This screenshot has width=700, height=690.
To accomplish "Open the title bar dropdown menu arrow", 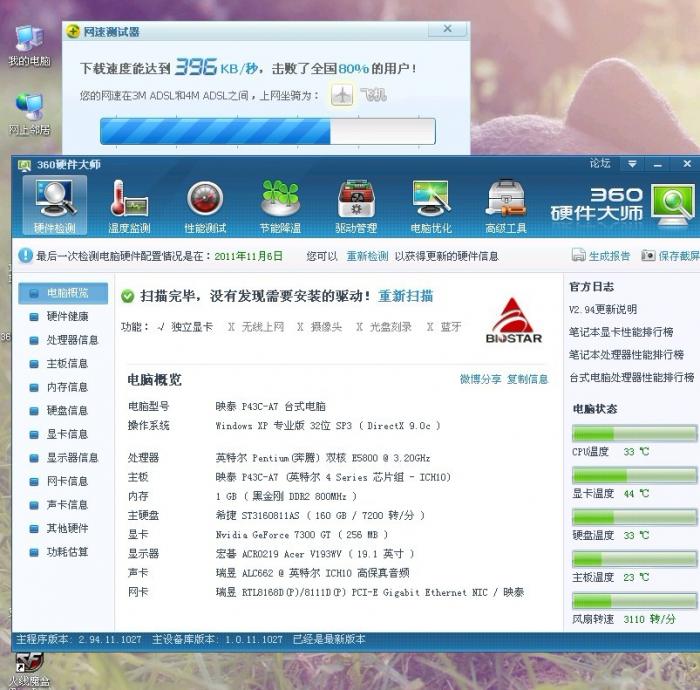I will tap(632, 164).
